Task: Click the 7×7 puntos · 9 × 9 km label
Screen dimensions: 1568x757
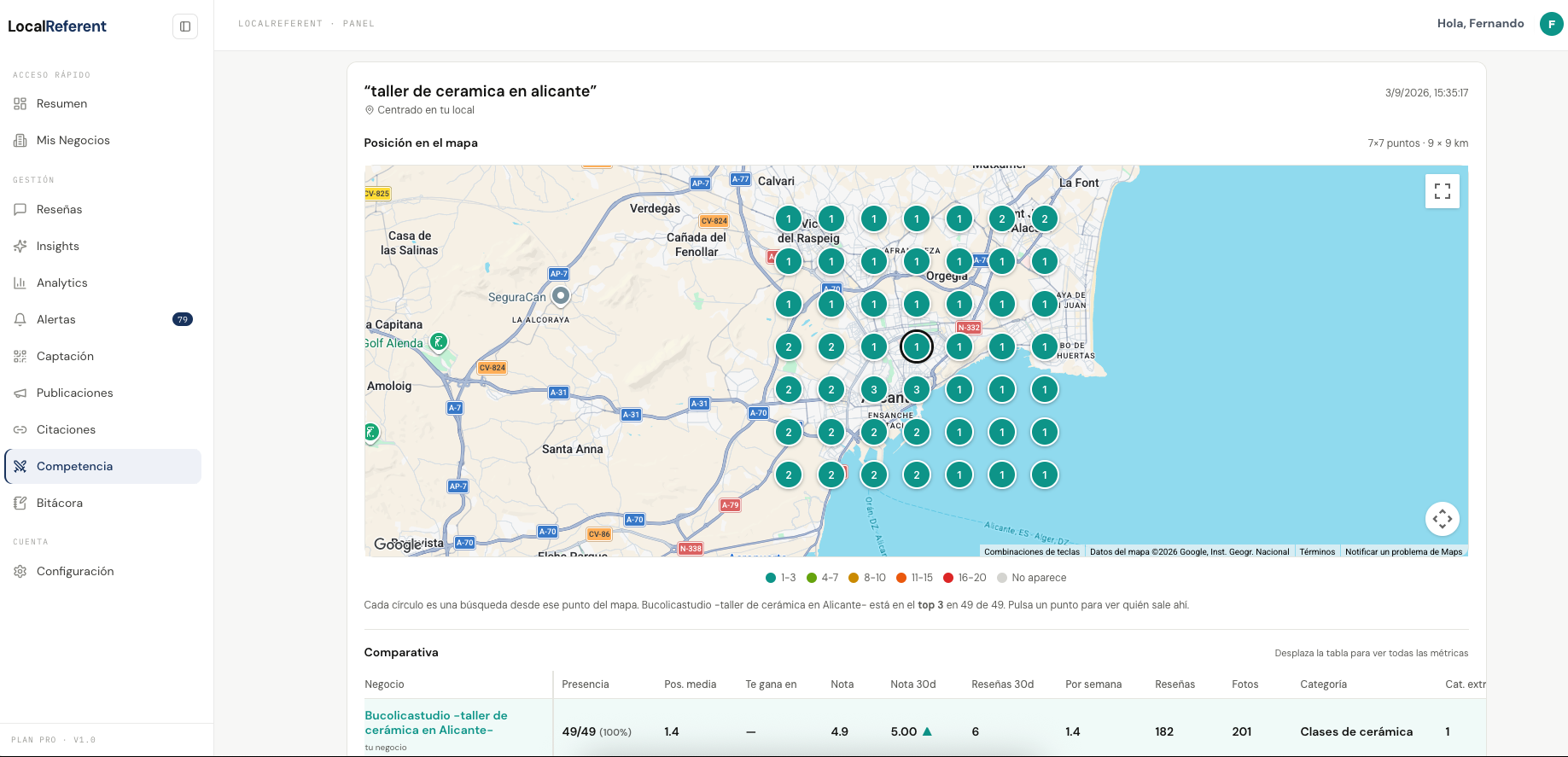Action: [1418, 143]
